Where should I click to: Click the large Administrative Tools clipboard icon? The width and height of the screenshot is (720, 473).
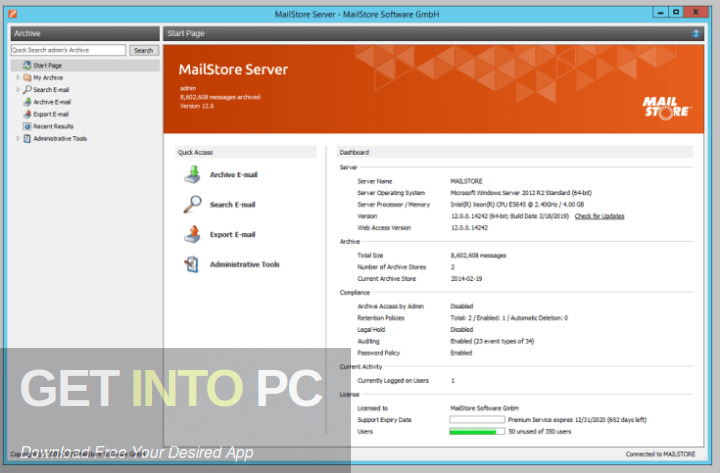pos(192,264)
